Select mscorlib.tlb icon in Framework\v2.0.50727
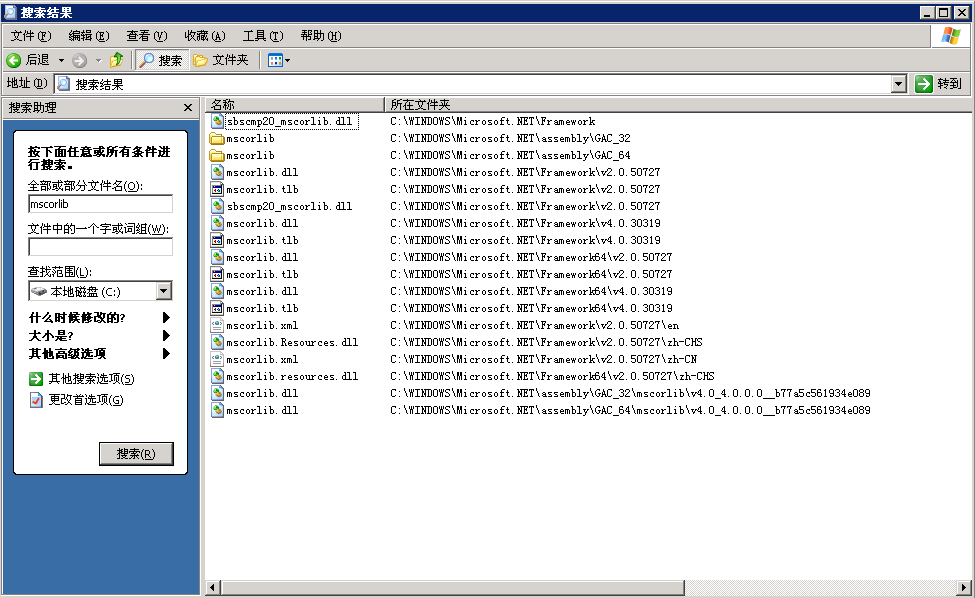This screenshot has height=598, width=975. point(217,189)
